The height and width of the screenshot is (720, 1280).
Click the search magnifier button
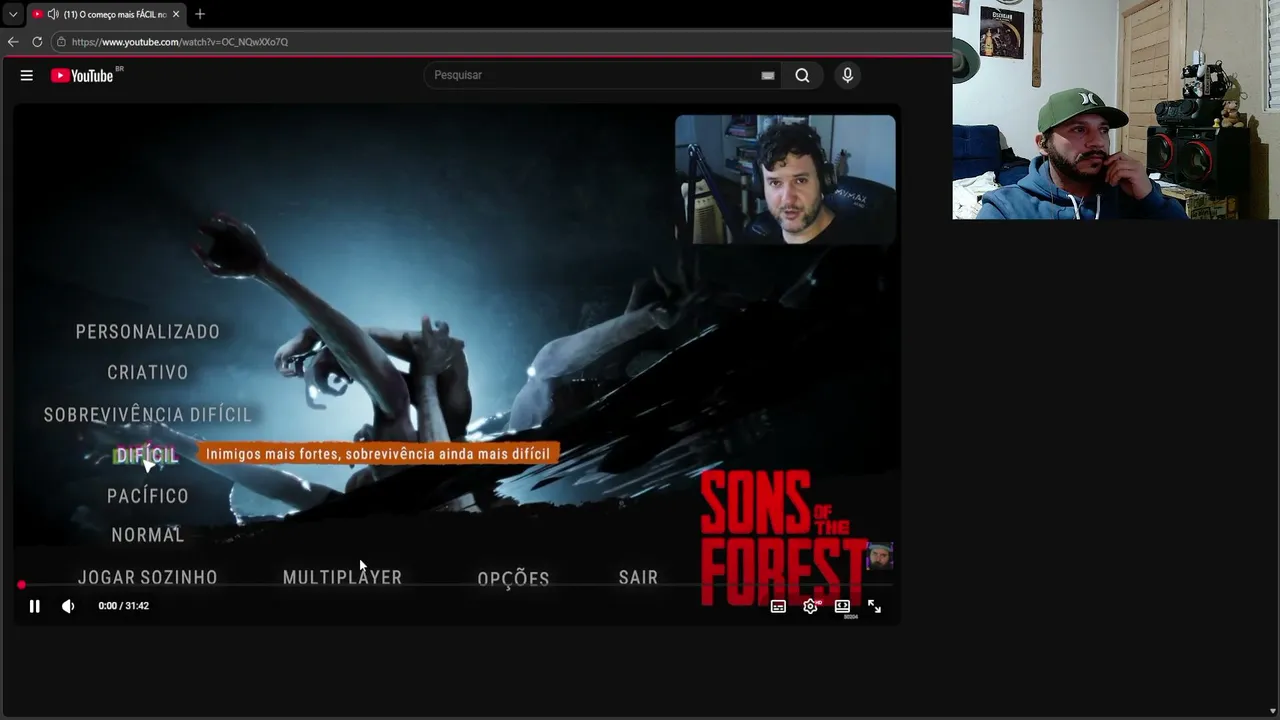coord(802,75)
